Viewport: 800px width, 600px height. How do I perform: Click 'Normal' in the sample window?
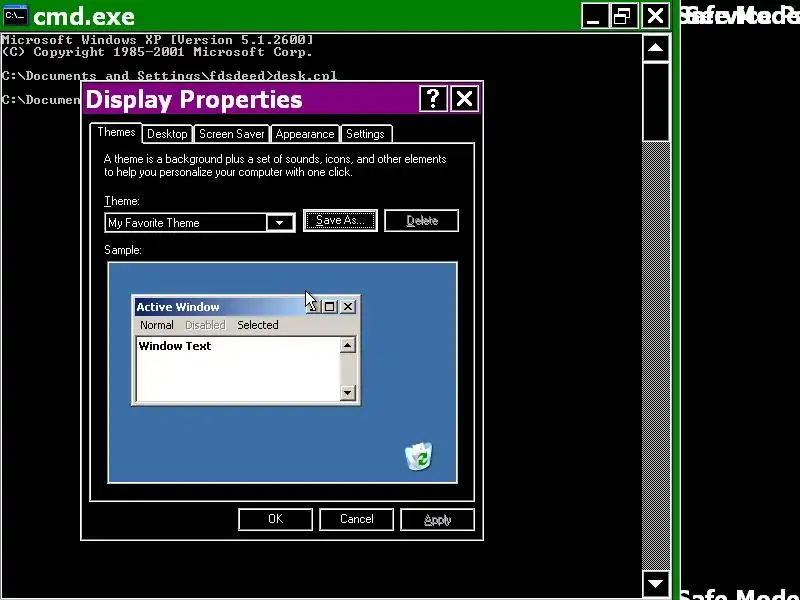tap(157, 325)
